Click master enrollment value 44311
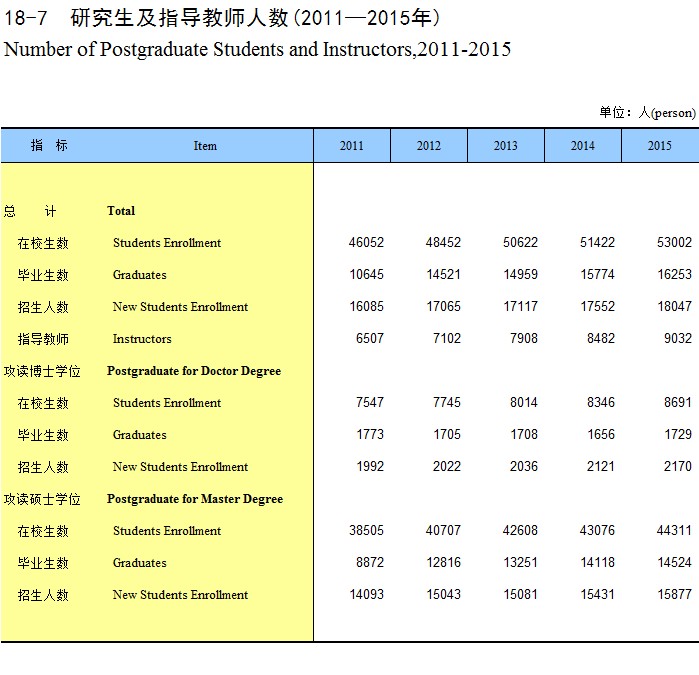 [x=674, y=530]
